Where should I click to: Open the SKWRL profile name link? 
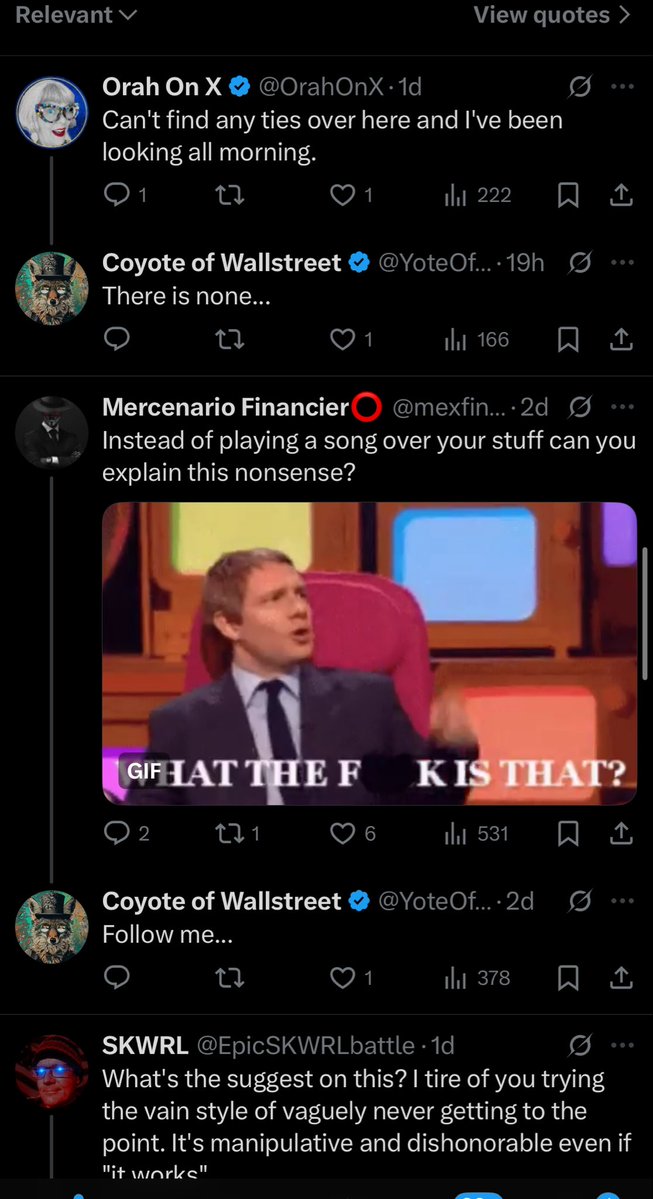click(145, 1045)
